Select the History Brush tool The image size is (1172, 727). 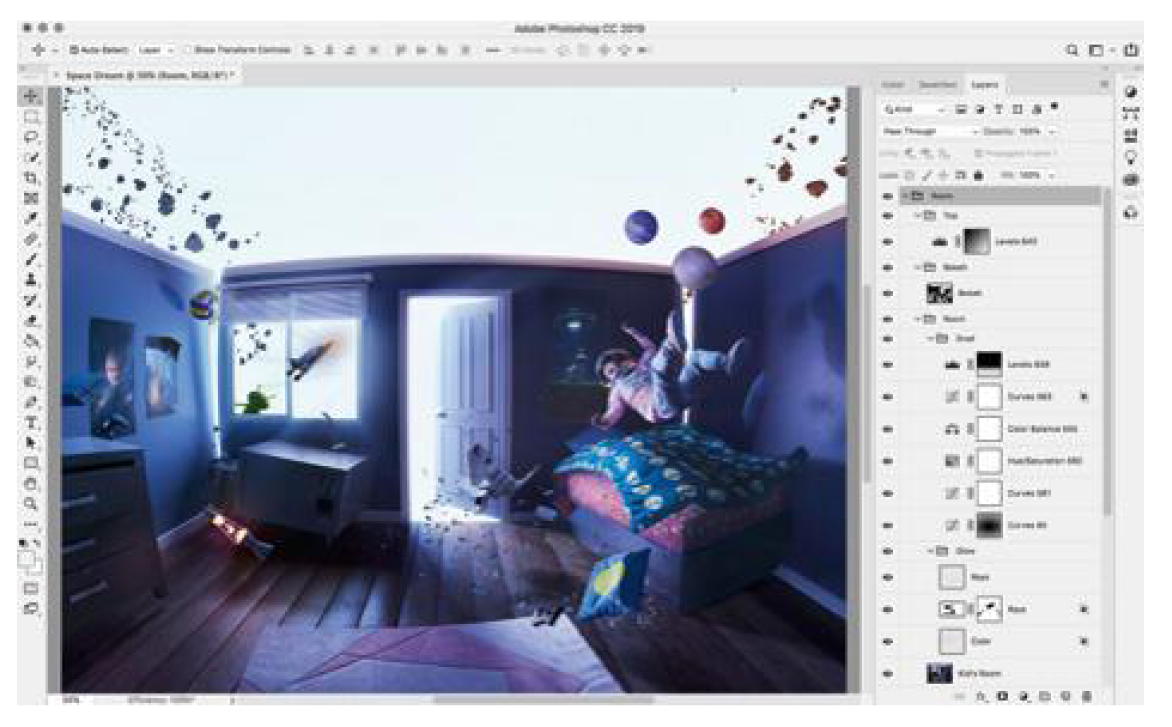pyautogui.click(x=31, y=300)
